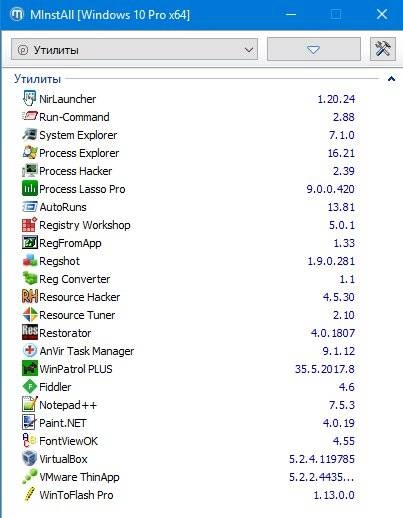Click the RegFromApp label
This screenshot has height=518, width=403.
70,243
